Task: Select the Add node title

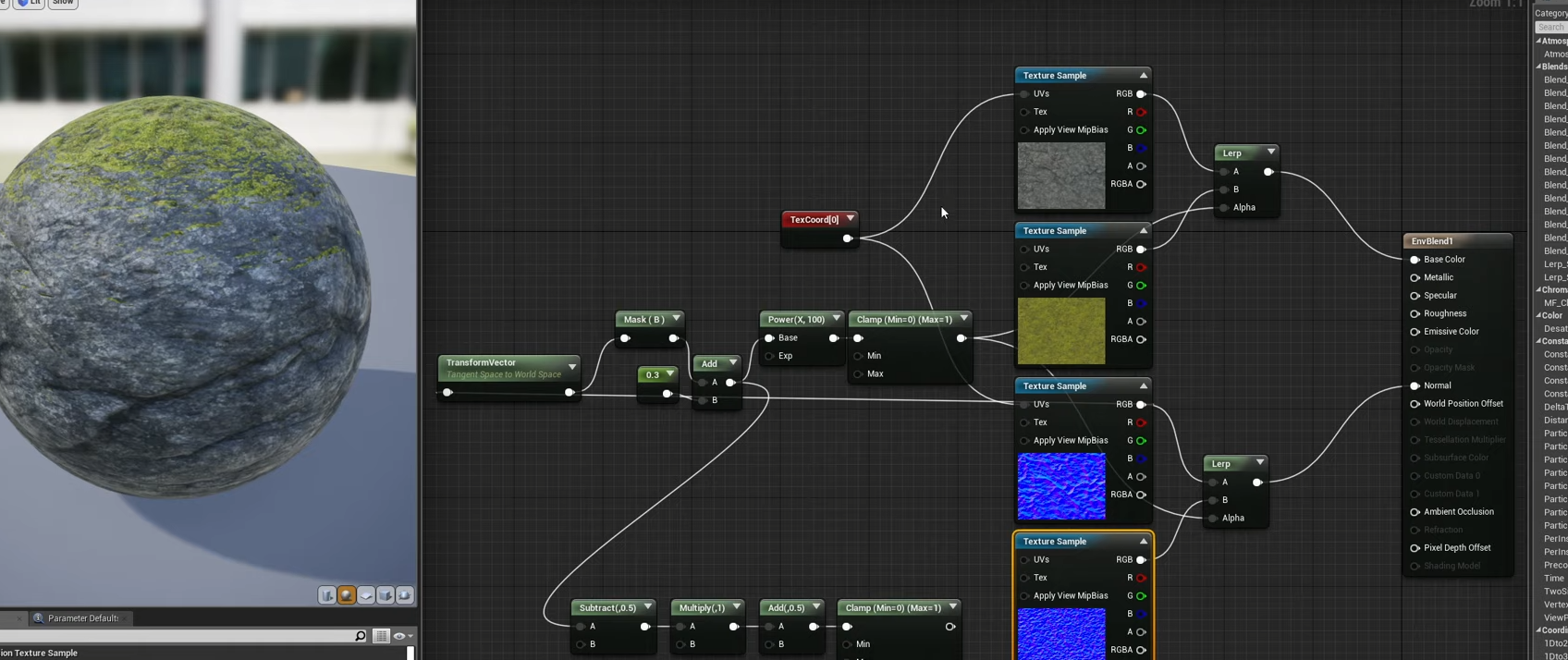Action: 709,363
